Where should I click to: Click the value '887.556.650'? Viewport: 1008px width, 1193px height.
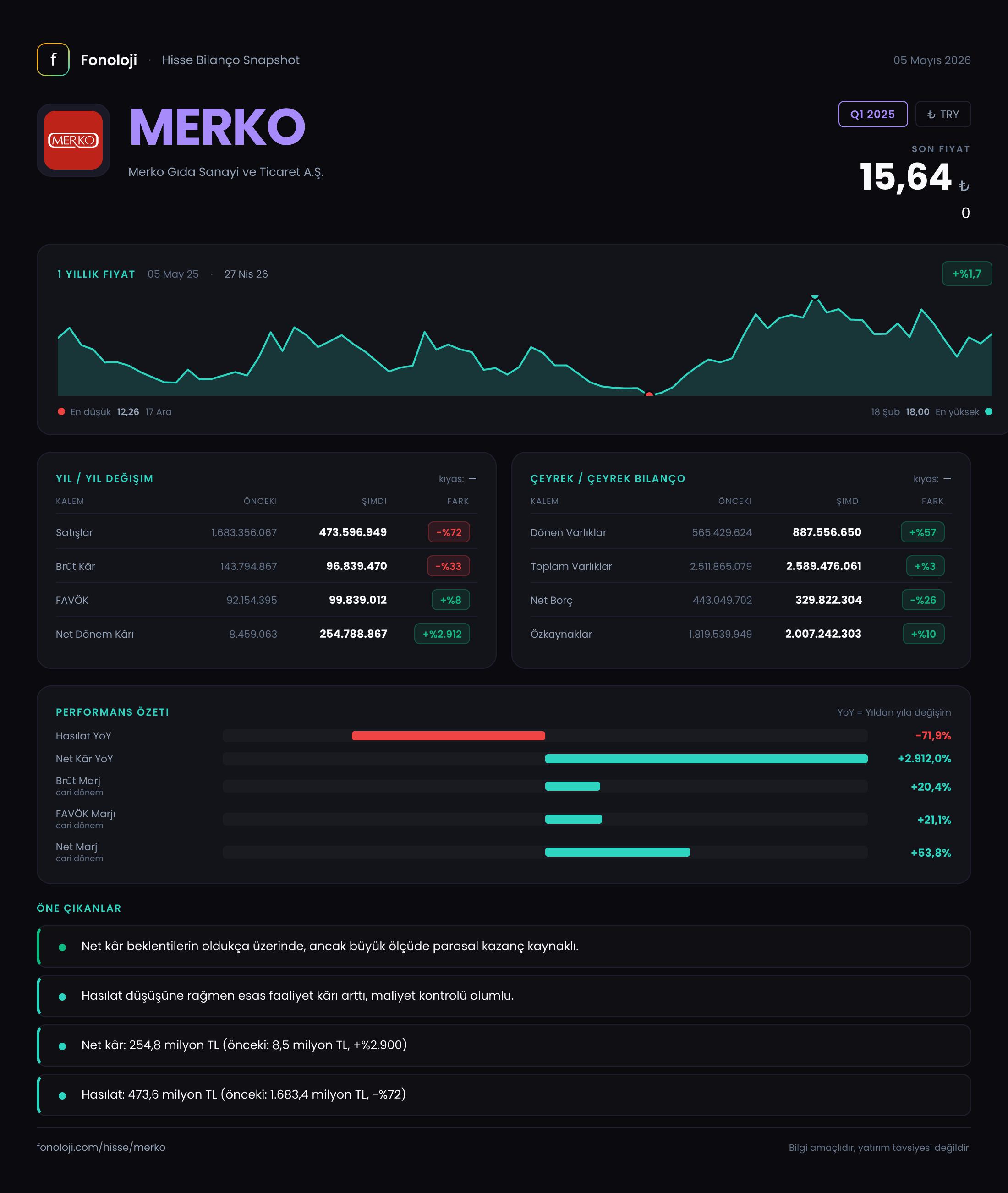(x=827, y=532)
